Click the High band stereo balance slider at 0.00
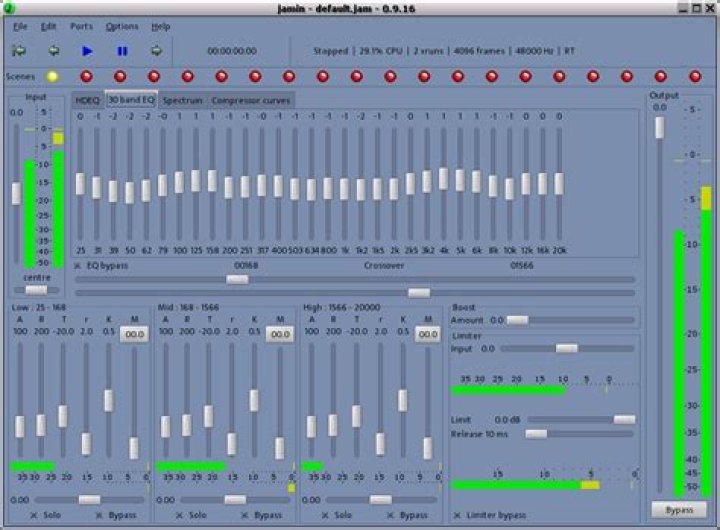 [381, 500]
